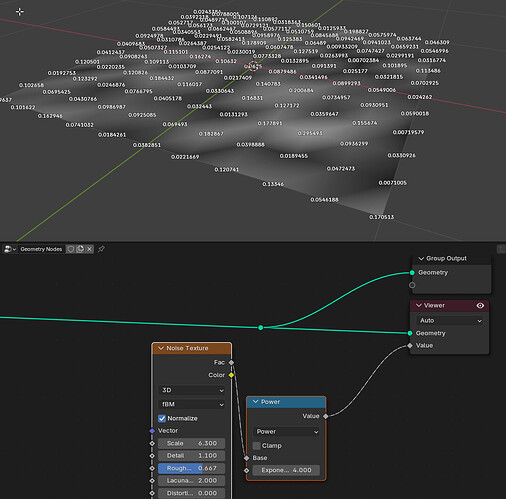Image resolution: width=506 pixels, height=499 pixels.
Task: Select the Noise Texture node header
Action: coord(192,348)
